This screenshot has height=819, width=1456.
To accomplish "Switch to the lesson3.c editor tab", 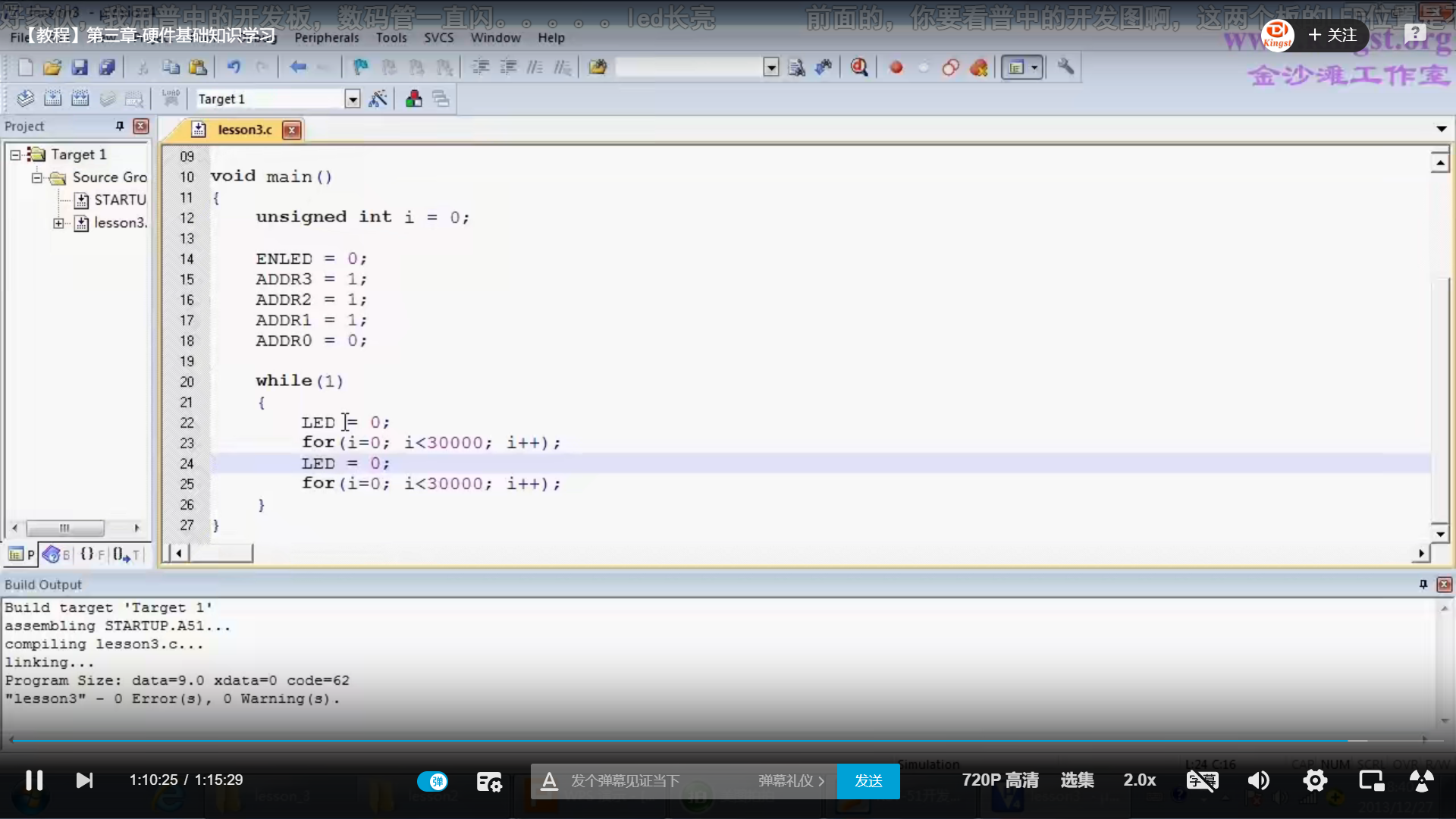I will pyautogui.click(x=244, y=130).
